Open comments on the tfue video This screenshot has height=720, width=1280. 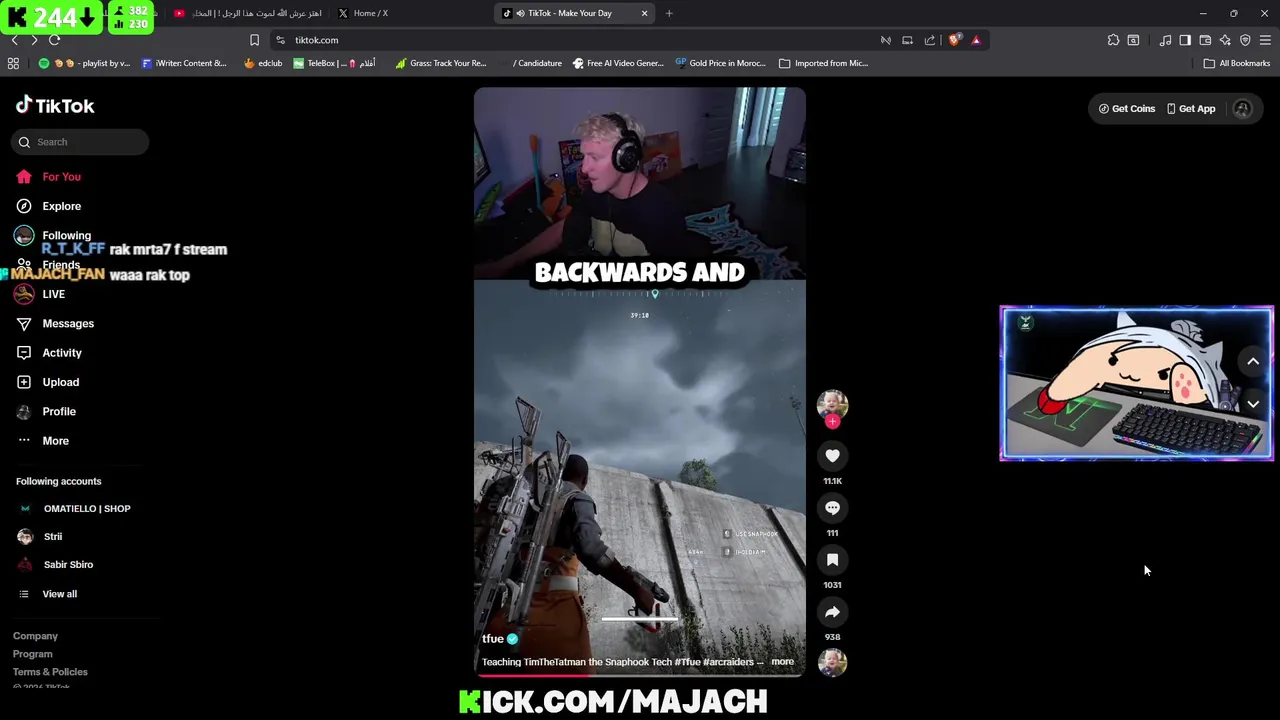click(x=832, y=508)
